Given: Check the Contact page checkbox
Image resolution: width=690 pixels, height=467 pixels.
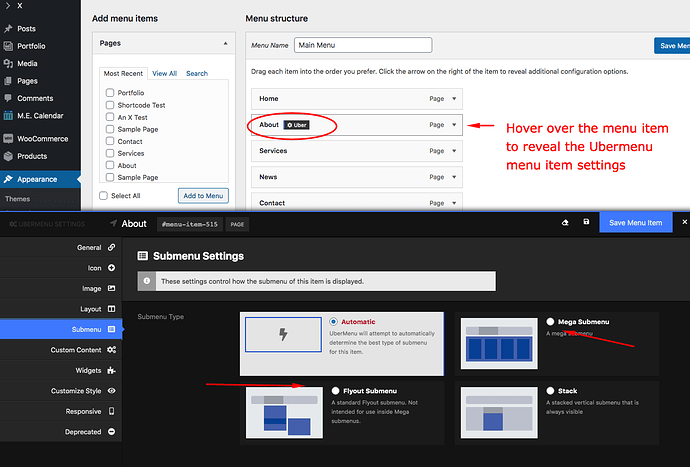Looking at the screenshot, I should pos(110,141).
